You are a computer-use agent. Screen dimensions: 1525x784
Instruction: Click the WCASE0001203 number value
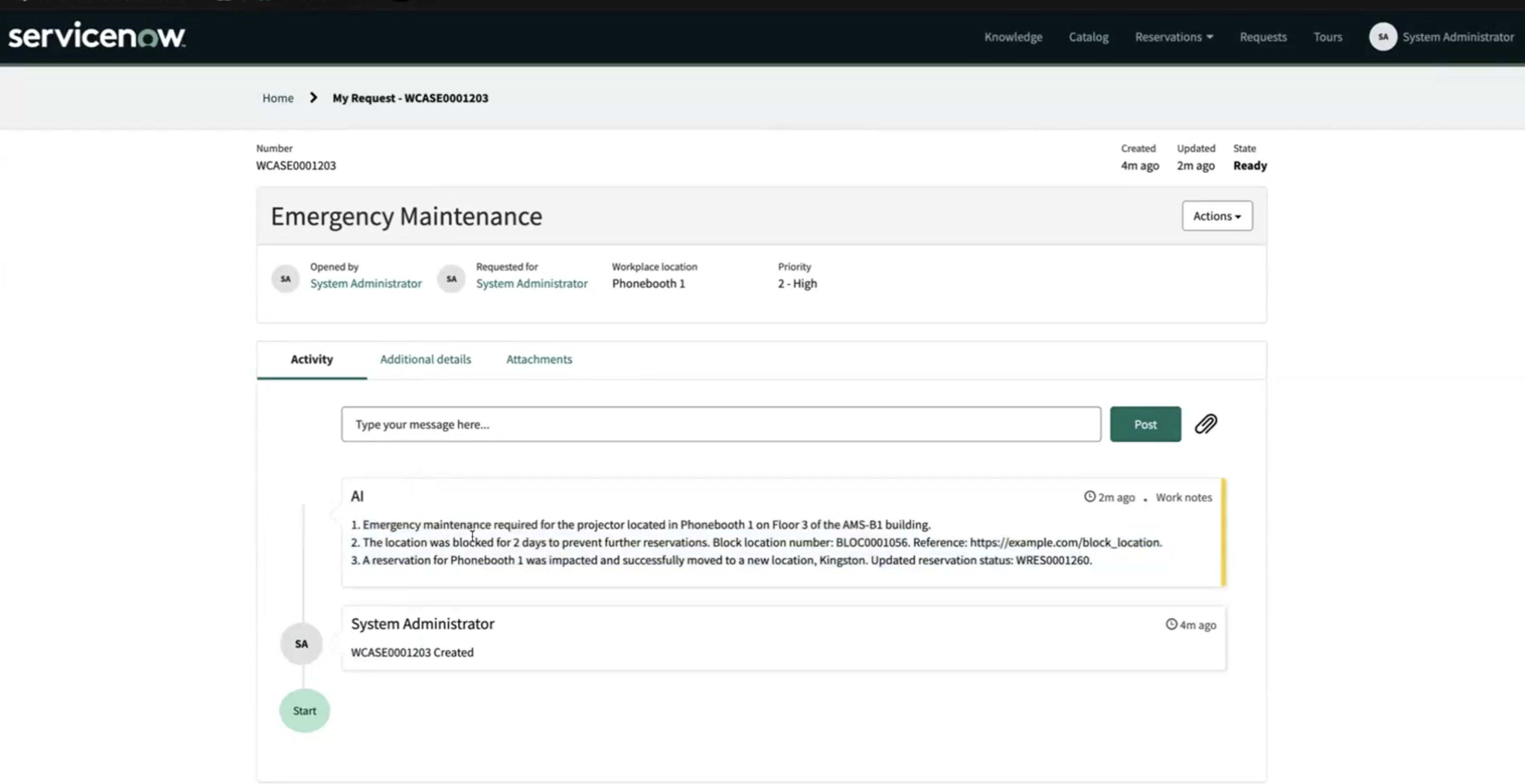pyautogui.click(x=295, y=165)
